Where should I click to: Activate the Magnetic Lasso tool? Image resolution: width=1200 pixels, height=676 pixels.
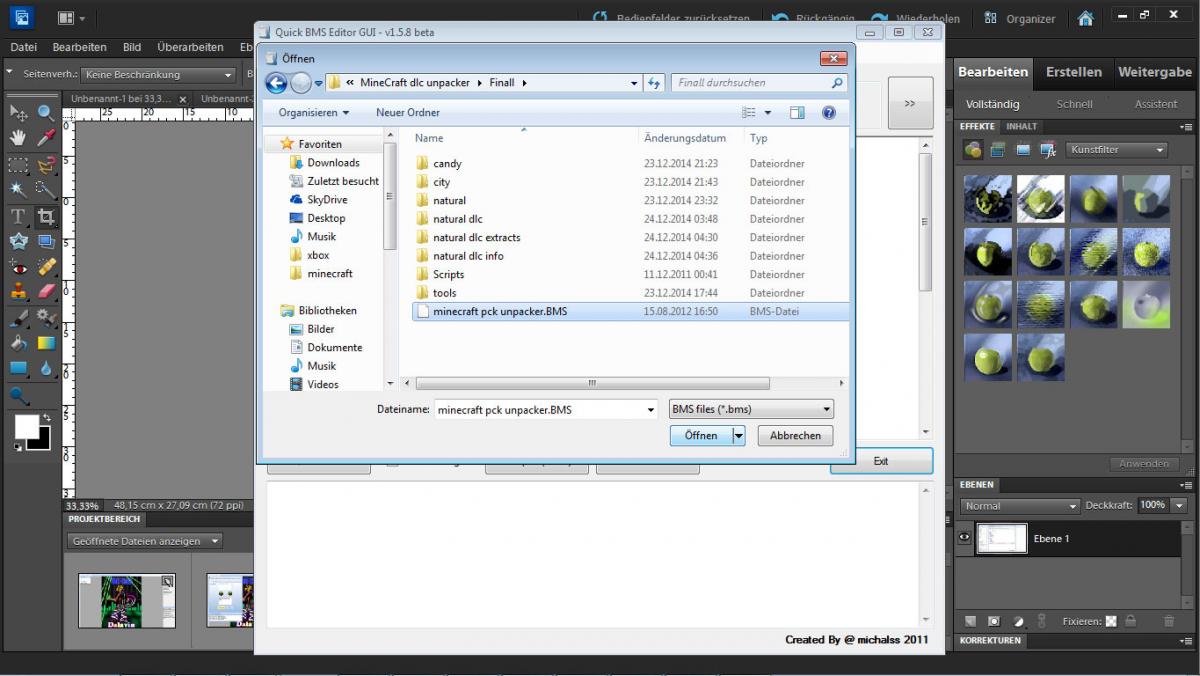point(46,164)
